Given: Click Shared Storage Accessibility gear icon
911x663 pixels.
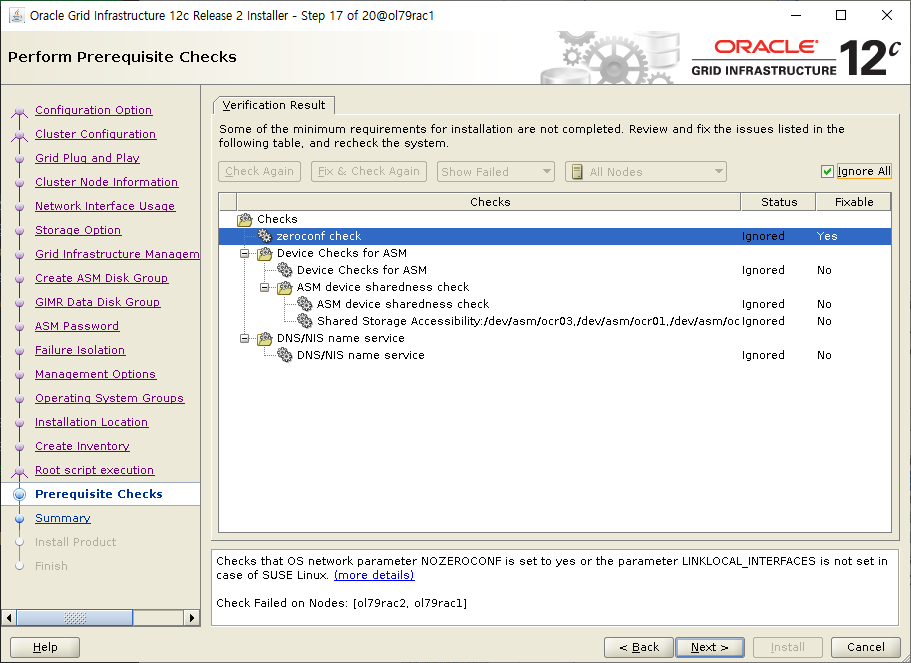Looking at the screenshot, I should pos(304,321).
